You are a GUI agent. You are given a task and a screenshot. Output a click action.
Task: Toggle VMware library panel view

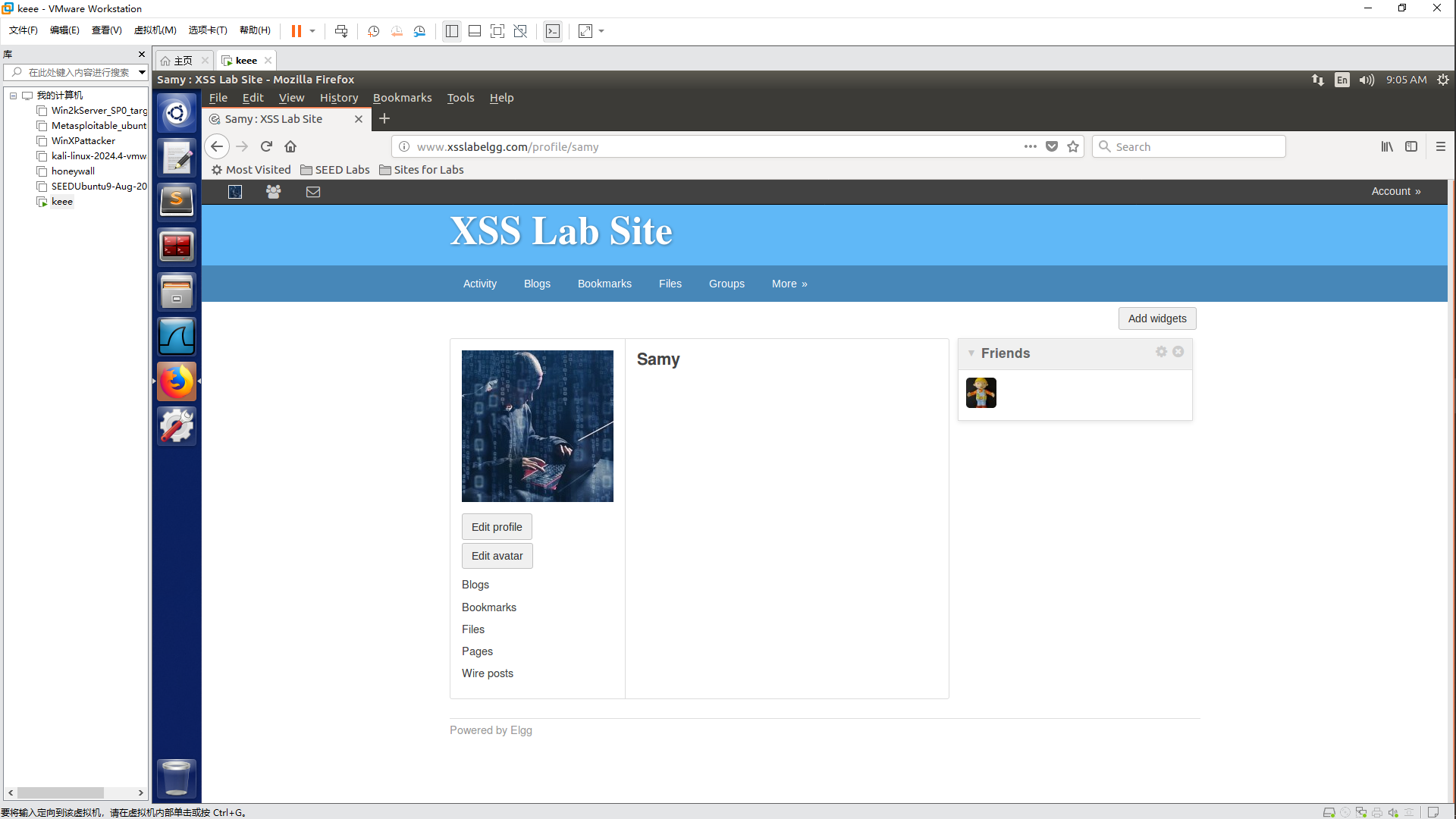coord(452,31)
